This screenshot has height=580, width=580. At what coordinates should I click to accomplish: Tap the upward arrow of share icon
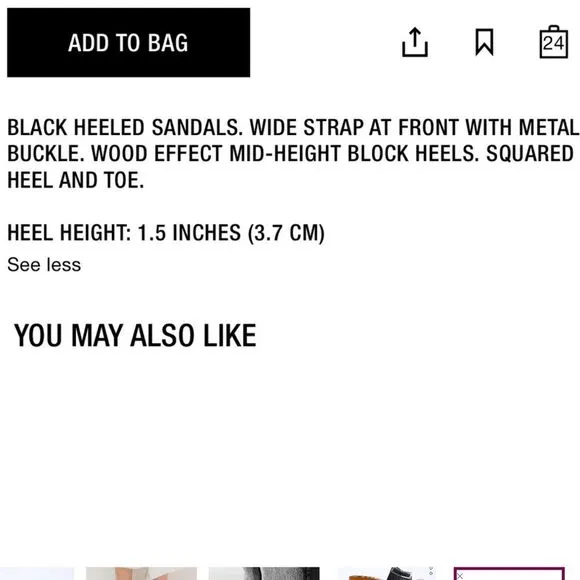point(415,36)
